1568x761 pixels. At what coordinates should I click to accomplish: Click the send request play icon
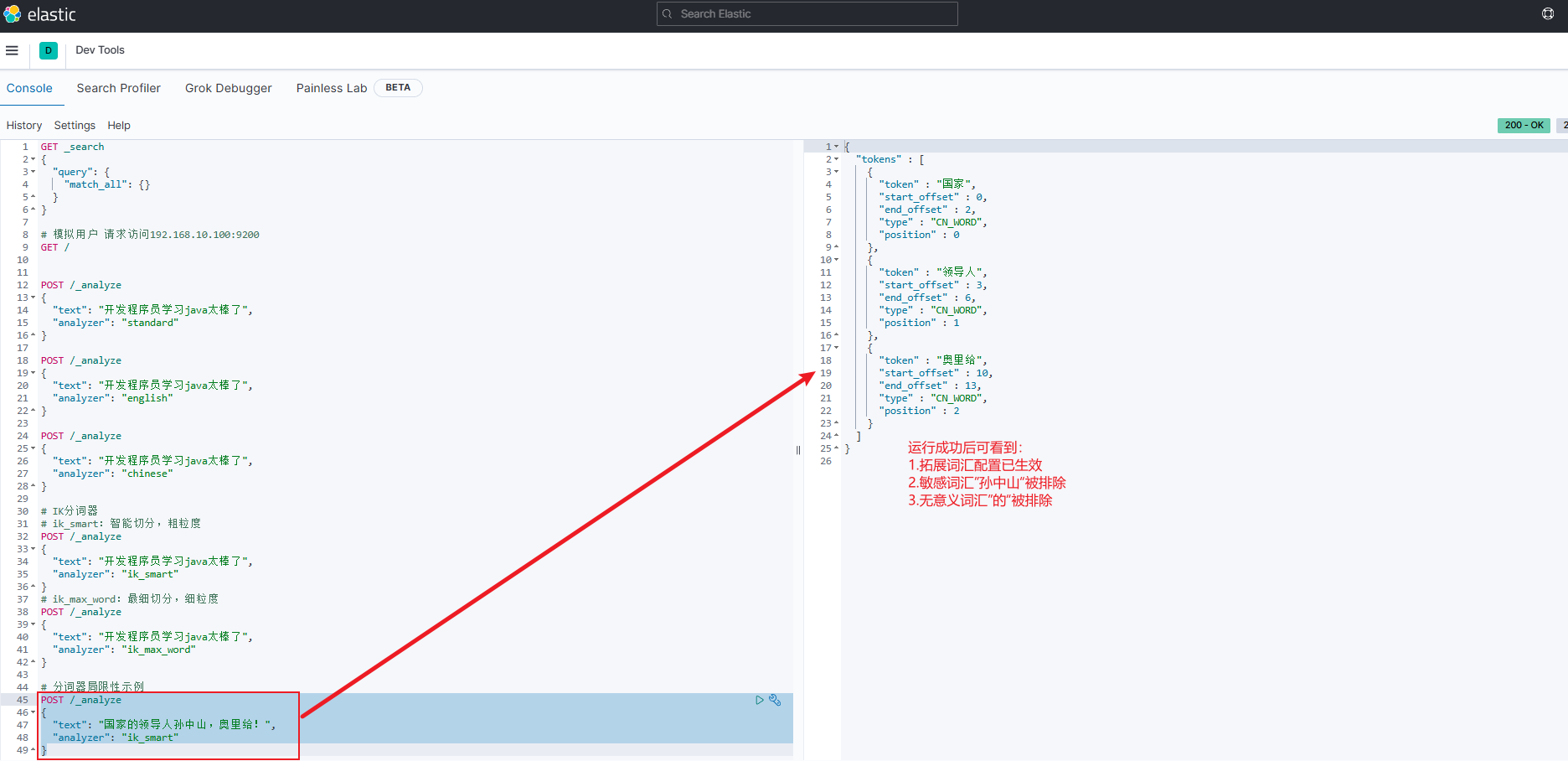point(759,700)
